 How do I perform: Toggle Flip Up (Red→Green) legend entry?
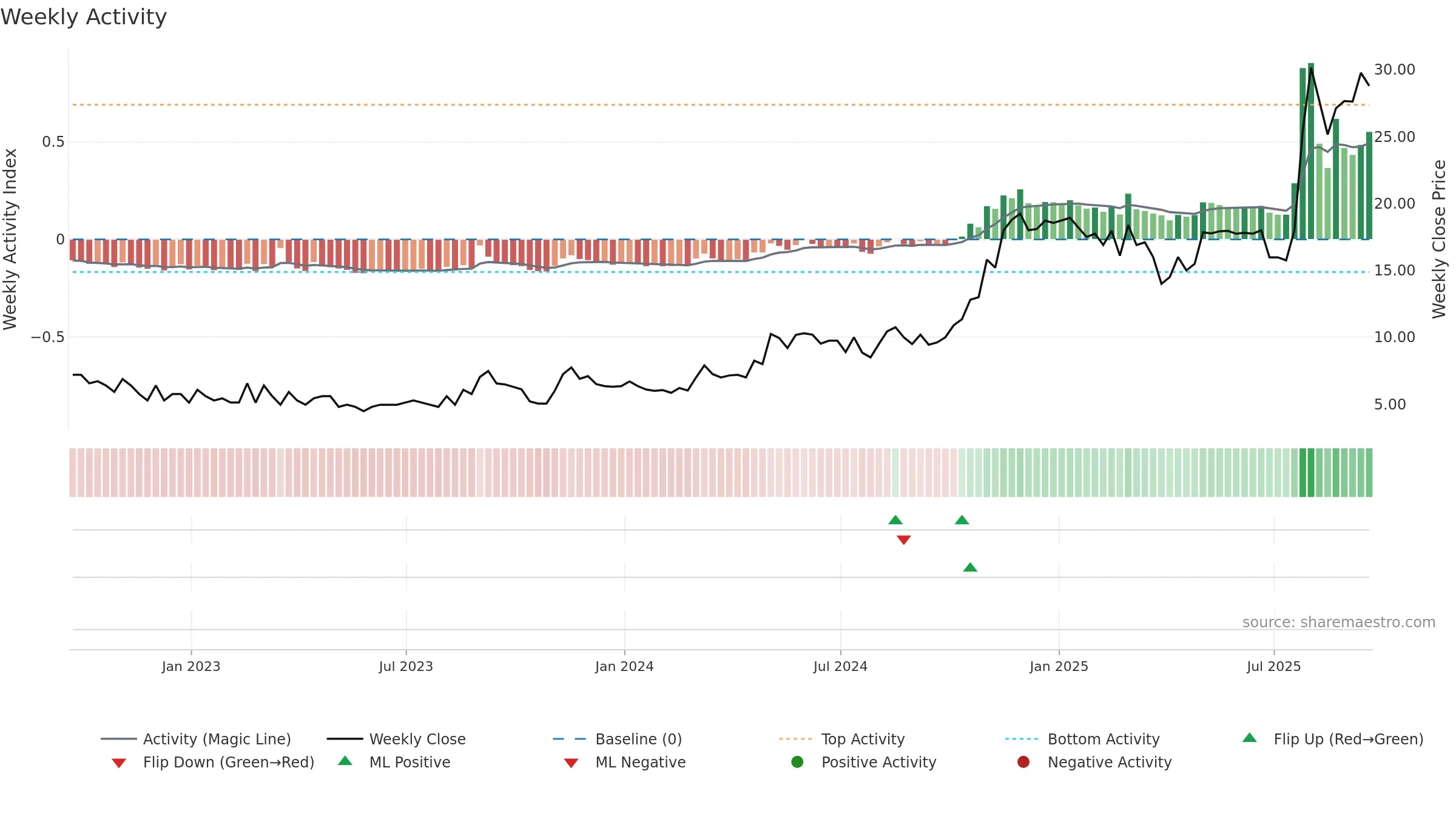pyautogui.click(x=1333, y=739)
